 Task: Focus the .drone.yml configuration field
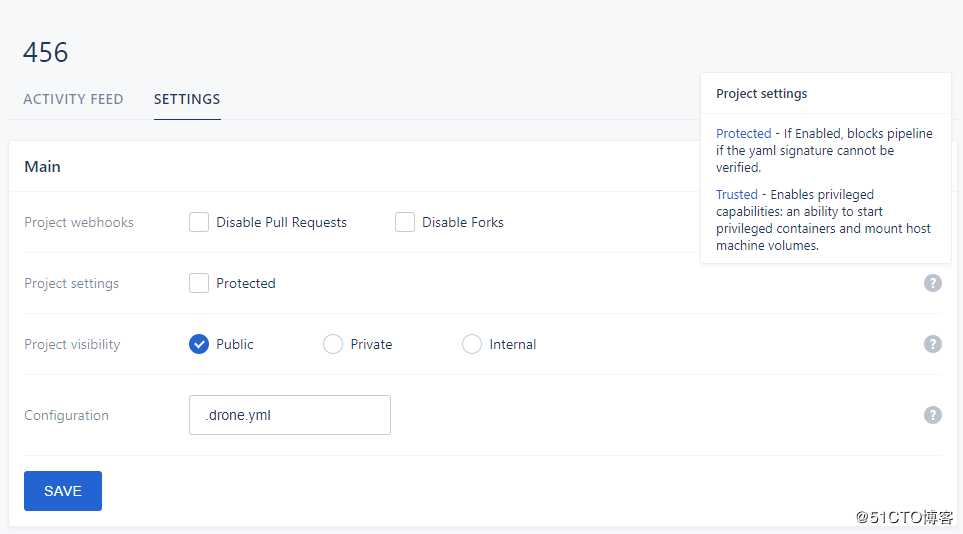290,415
